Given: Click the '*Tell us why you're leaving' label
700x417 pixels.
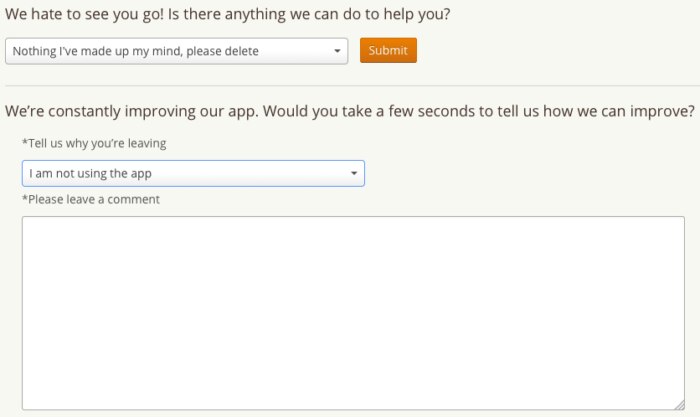Looking at the screenshot, I should [94, 143].
